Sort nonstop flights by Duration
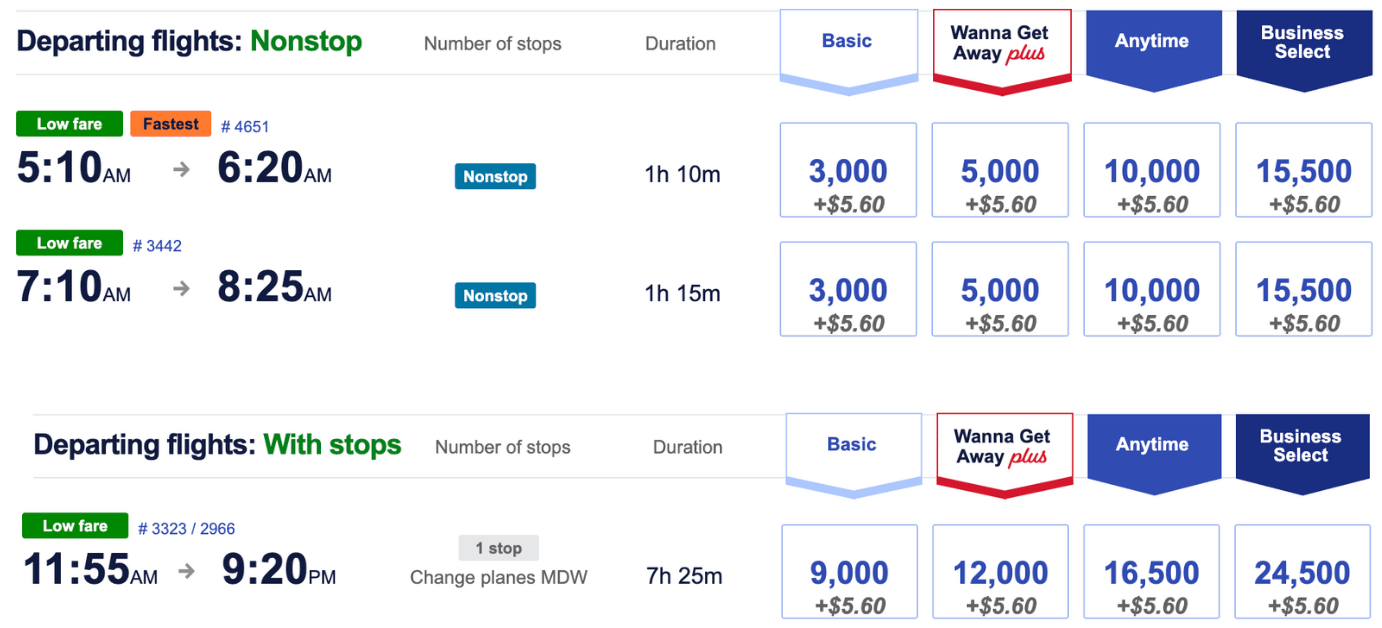Viewport: 1382px width, 628px height. coord(680,44)
